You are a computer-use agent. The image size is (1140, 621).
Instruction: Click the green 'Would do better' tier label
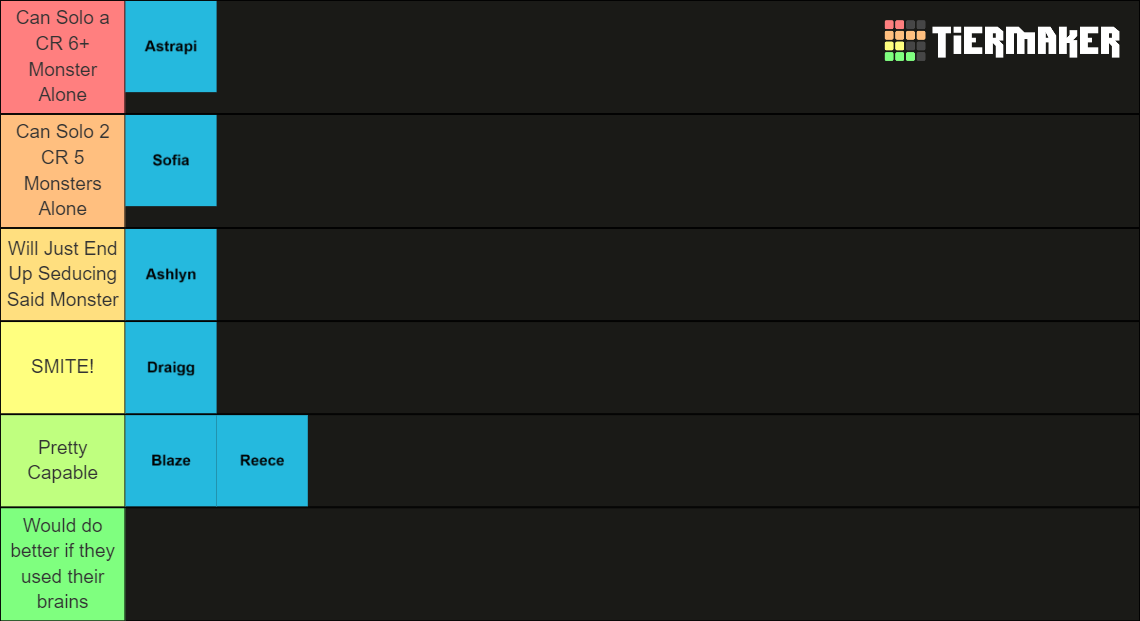coord(63,564)
